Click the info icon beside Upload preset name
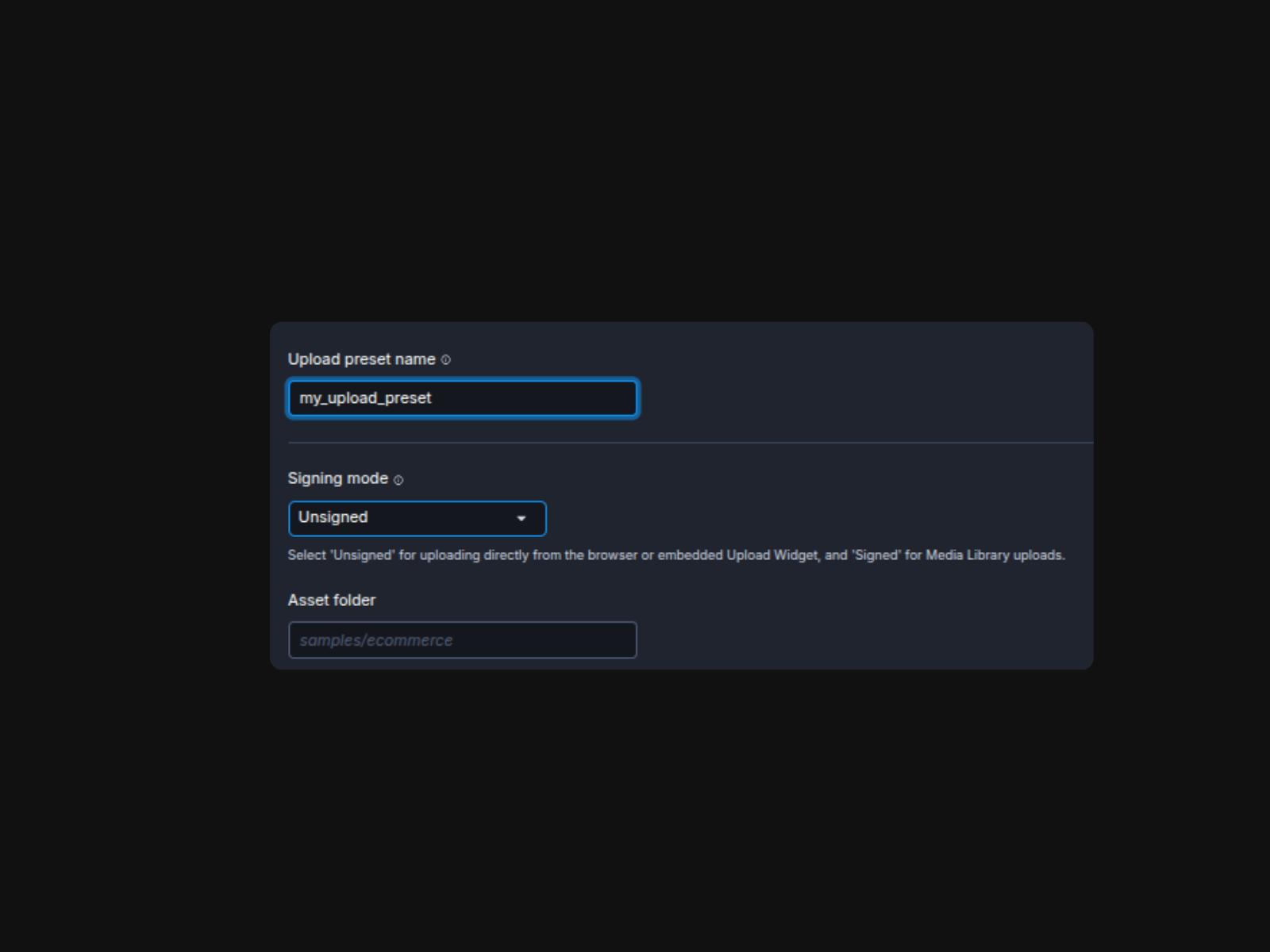The width and height of the screenshot is (1270, 952). coord(445,360)
